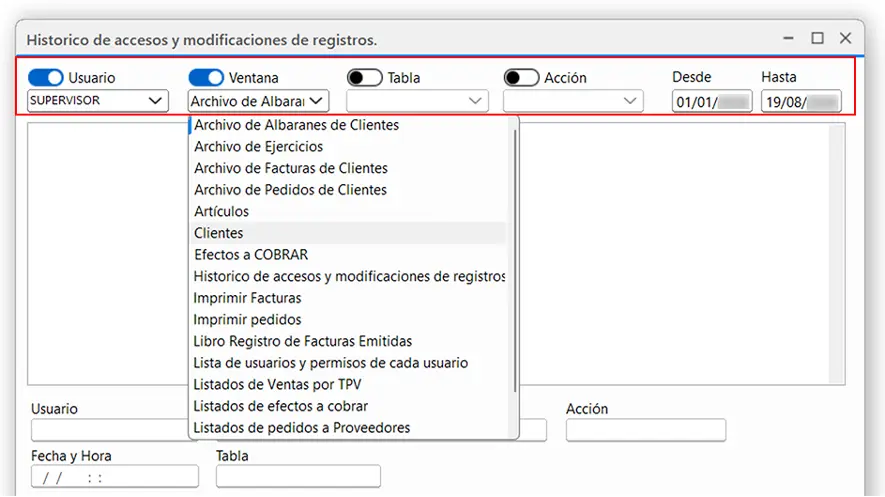This screenshot has height=497, width=885.
Task: Choose Archivo de Albaranes de Clientes option
Action: (x=349, y=125)
